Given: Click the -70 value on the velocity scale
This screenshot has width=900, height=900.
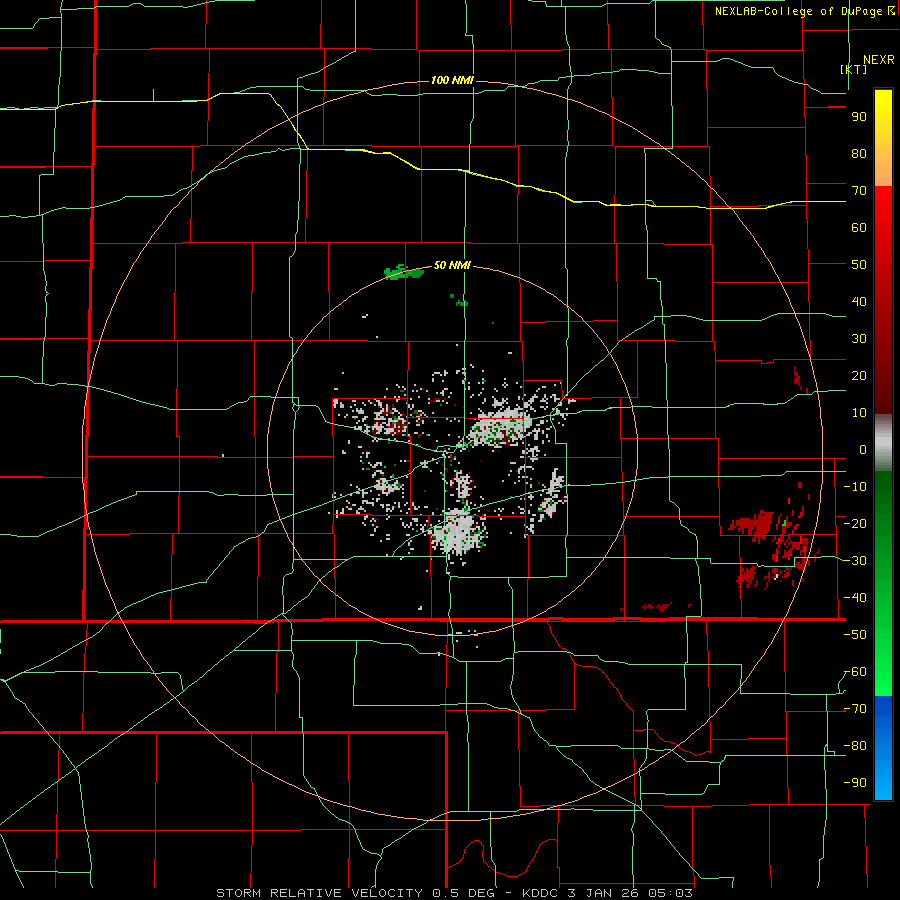Looking at the screenshot, I should [x=855, y=709].
